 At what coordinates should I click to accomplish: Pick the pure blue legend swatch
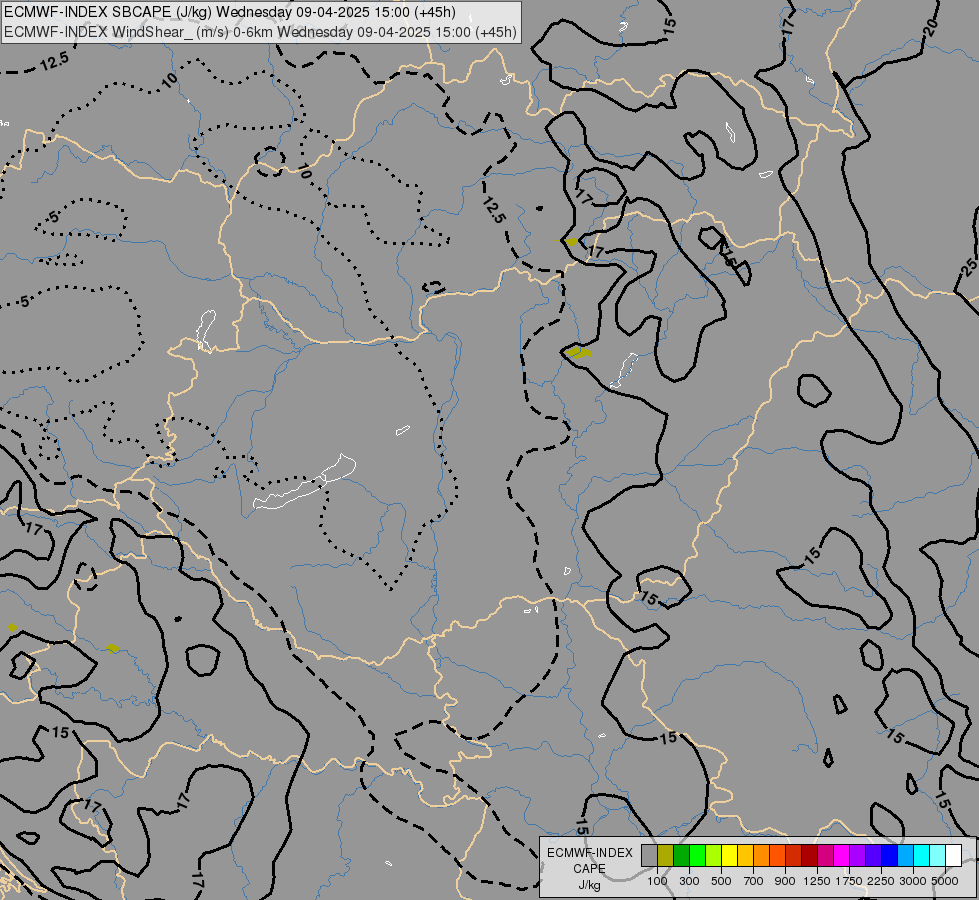889,855
